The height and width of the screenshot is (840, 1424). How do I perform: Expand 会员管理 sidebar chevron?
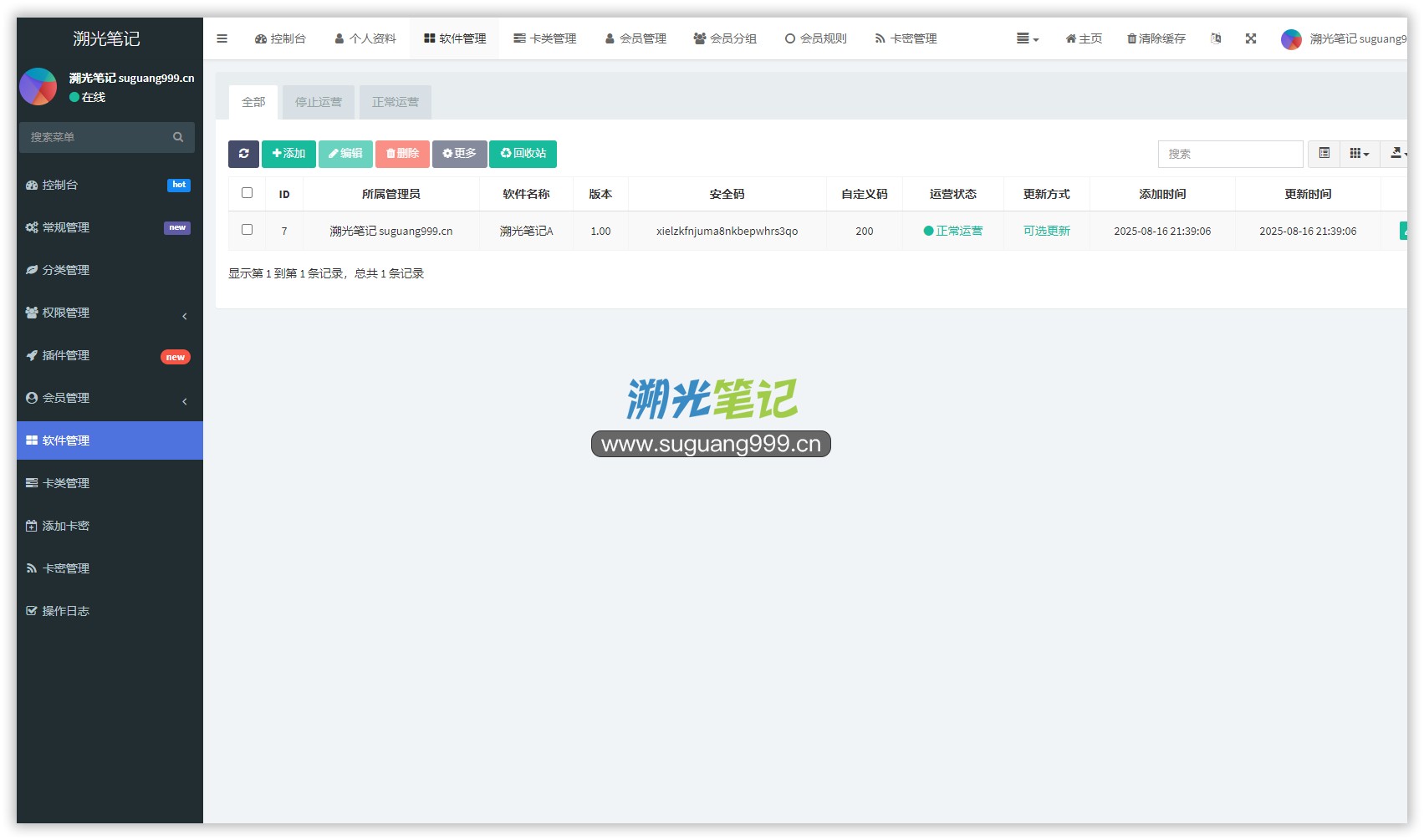pos(185,400)
